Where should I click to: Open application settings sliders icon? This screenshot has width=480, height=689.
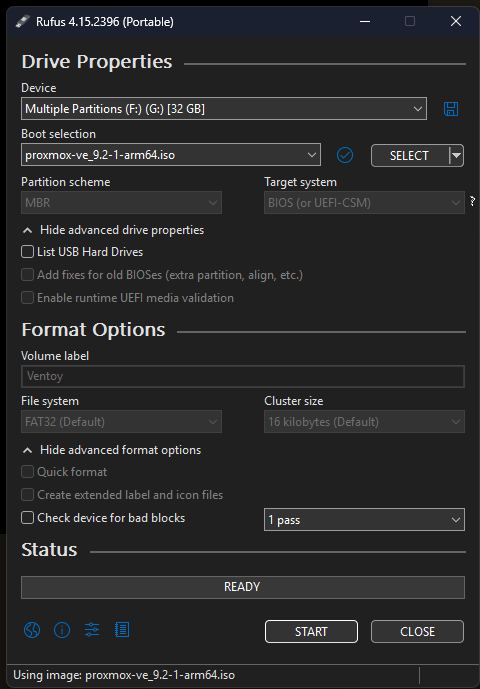(92, 630)
